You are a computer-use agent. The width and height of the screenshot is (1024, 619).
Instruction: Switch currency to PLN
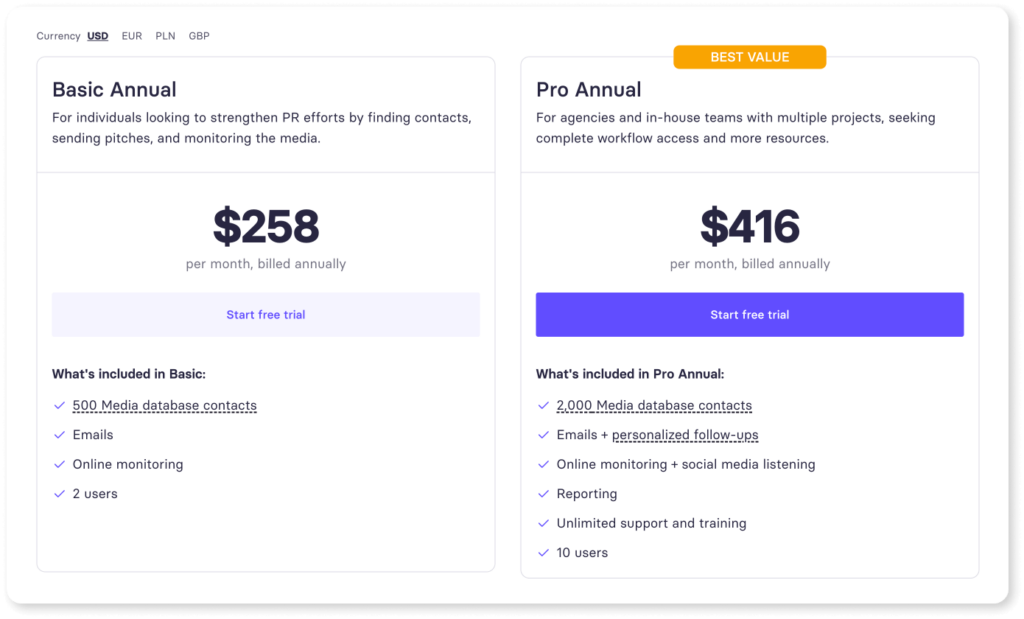click(165, 36)
